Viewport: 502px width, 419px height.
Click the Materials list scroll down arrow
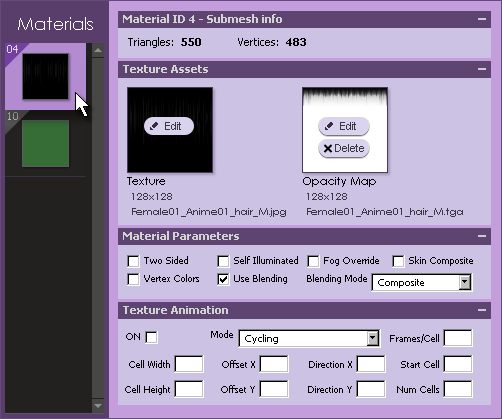pos(98,406)
